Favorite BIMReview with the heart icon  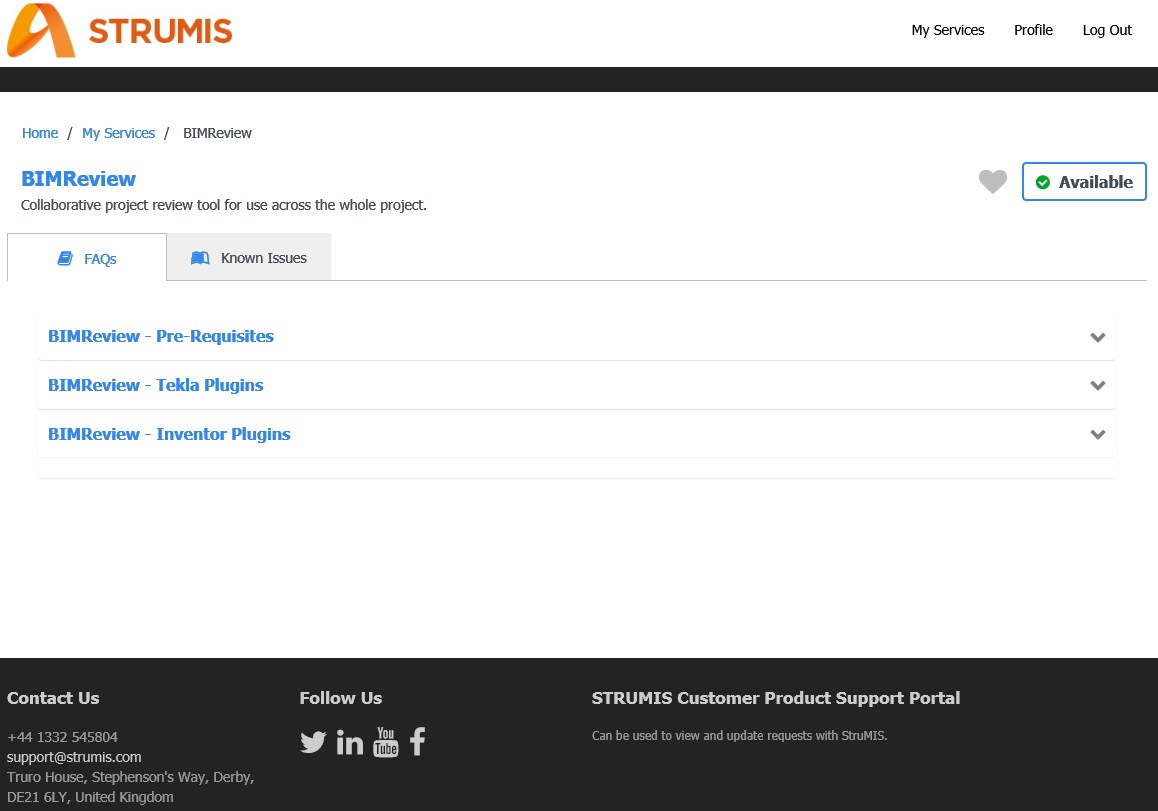993,181
